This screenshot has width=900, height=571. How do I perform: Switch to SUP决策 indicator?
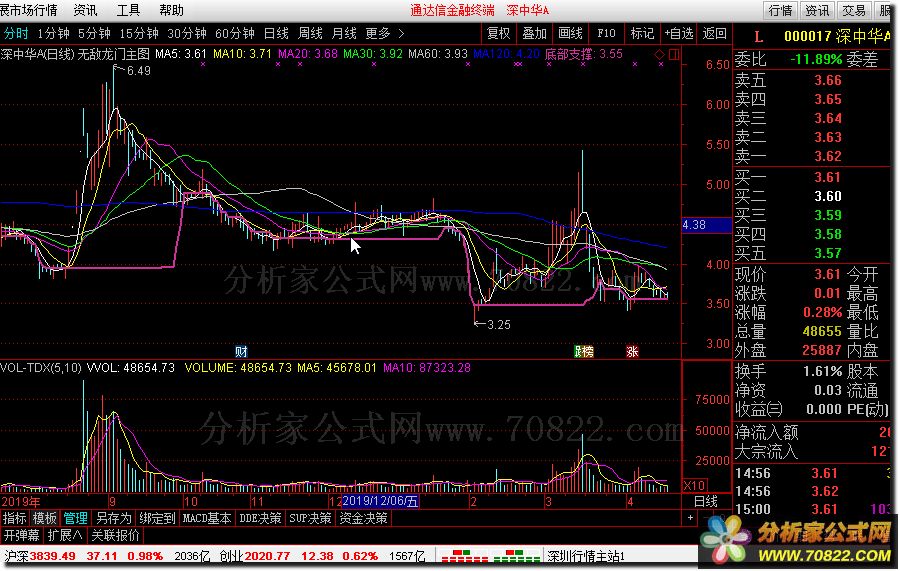[310, 518]
